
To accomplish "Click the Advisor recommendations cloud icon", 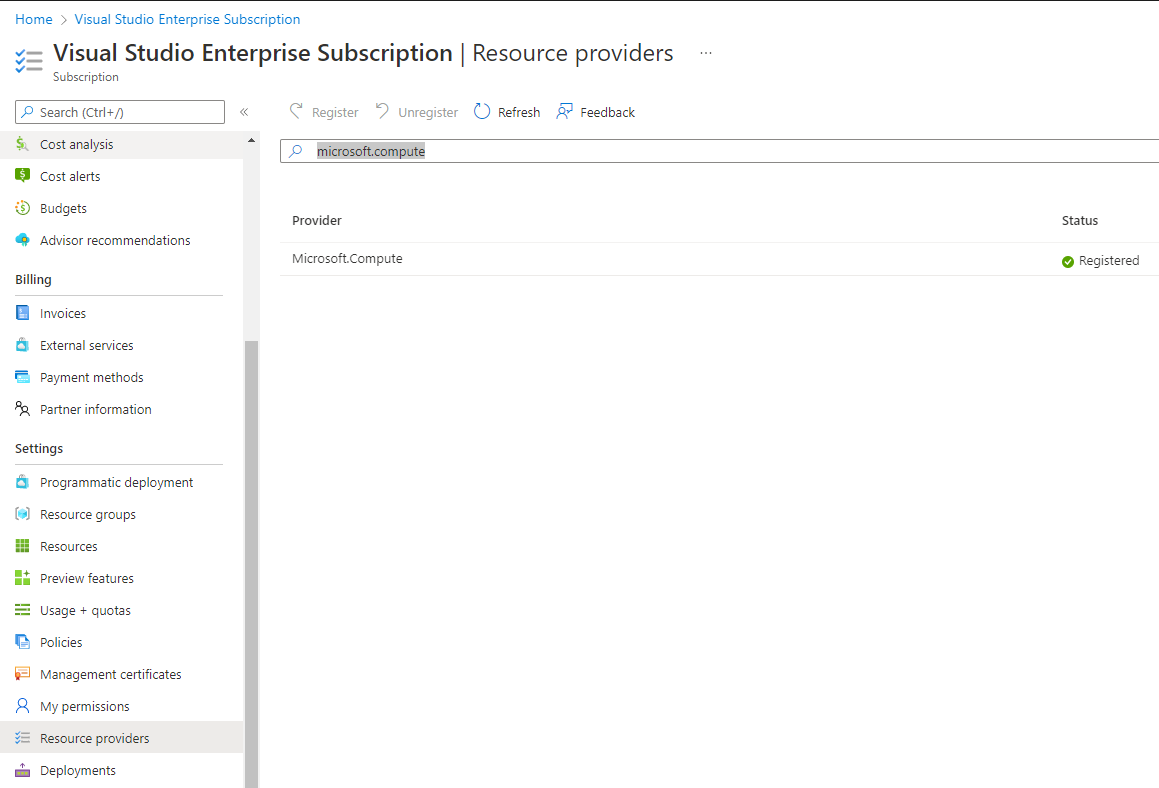I will pyautogui.click(x=22, y=240).
